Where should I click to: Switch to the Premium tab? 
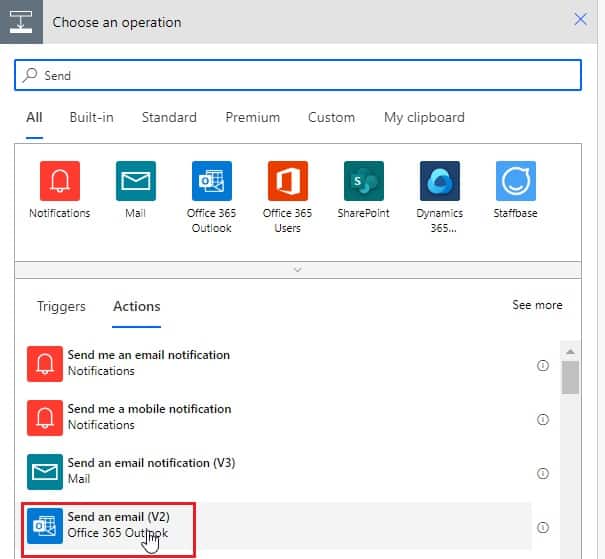click(253, 117)
